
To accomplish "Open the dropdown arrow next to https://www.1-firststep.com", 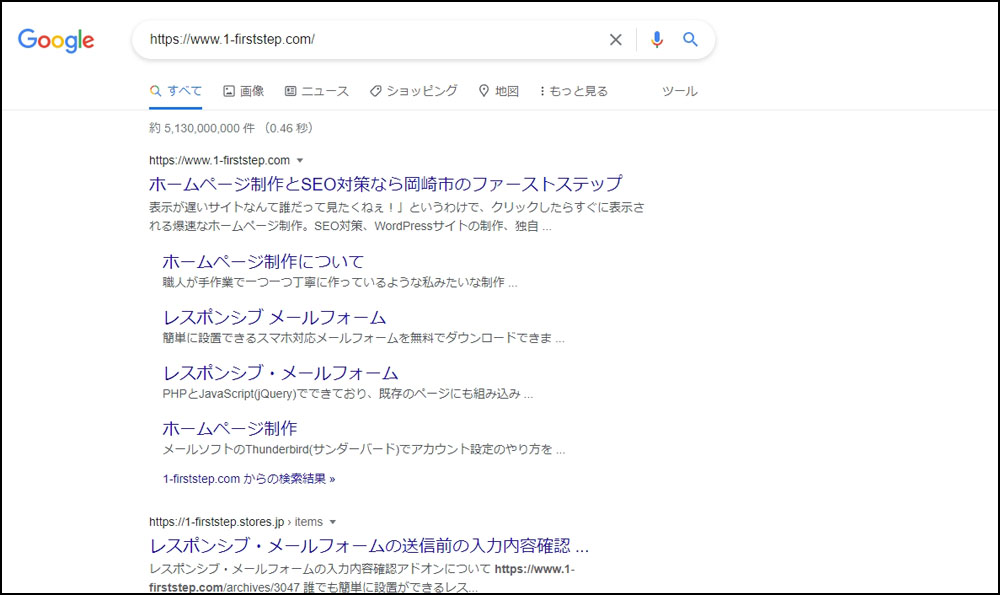I will 300,161.
